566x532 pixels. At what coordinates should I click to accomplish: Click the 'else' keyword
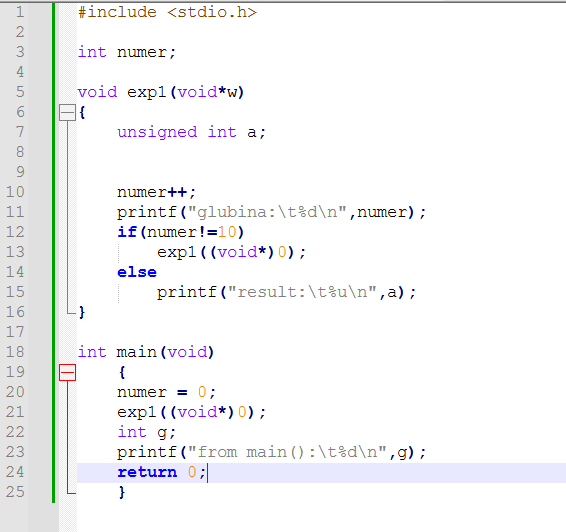(x=137, y=272)
